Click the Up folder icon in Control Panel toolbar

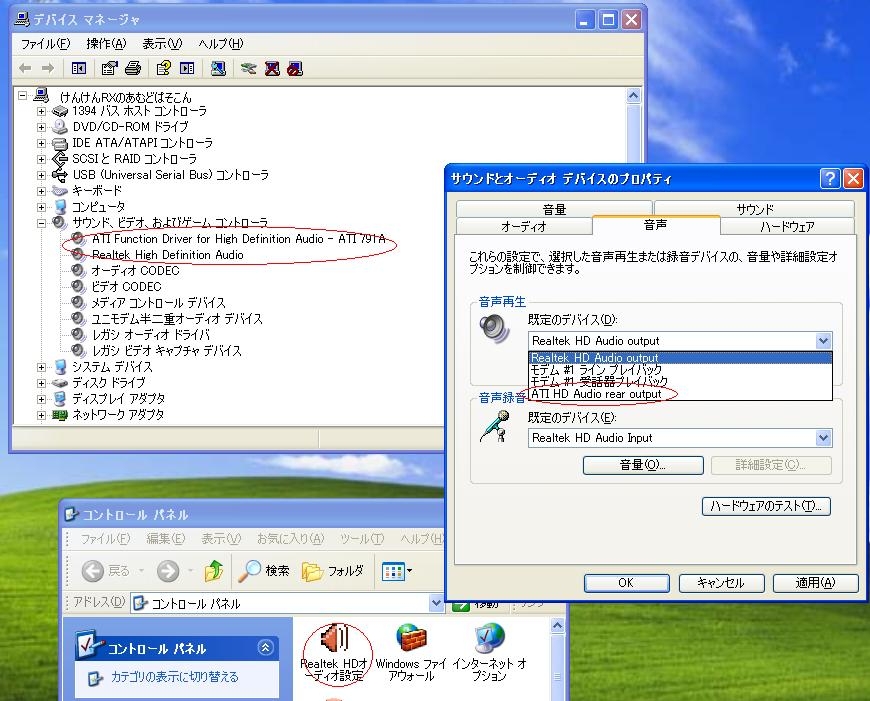(x=214, y=571)
